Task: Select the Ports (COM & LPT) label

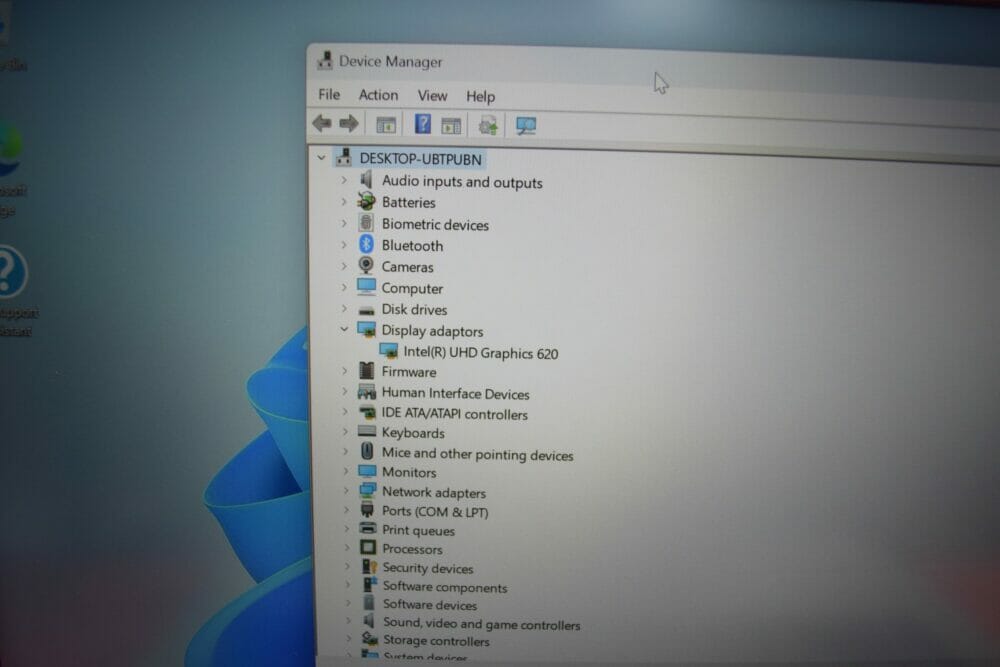Action: click(435, 511)
